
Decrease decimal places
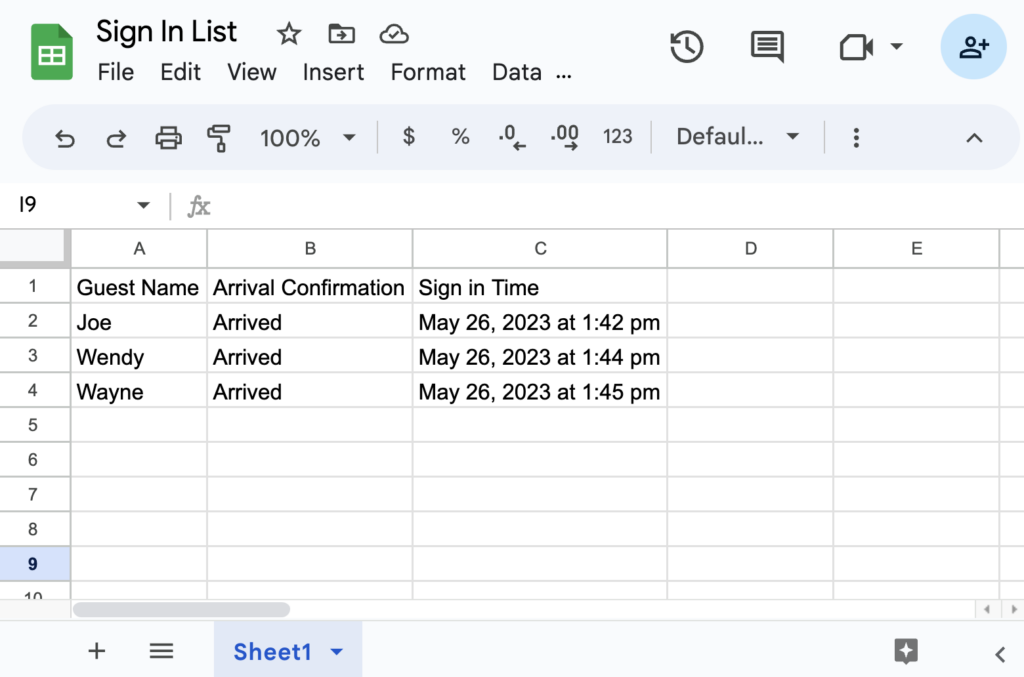(510, 137)
